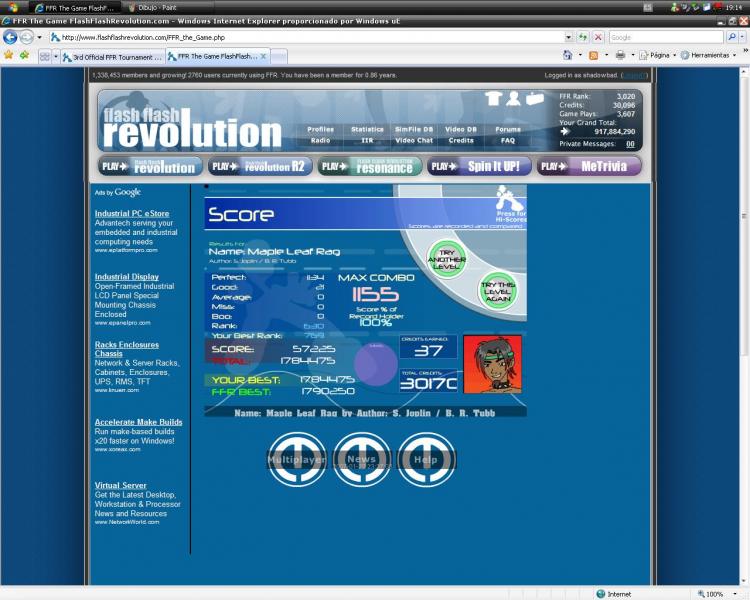
Task: Click the browser Back arrow button
Action: (x=11, y=37)
